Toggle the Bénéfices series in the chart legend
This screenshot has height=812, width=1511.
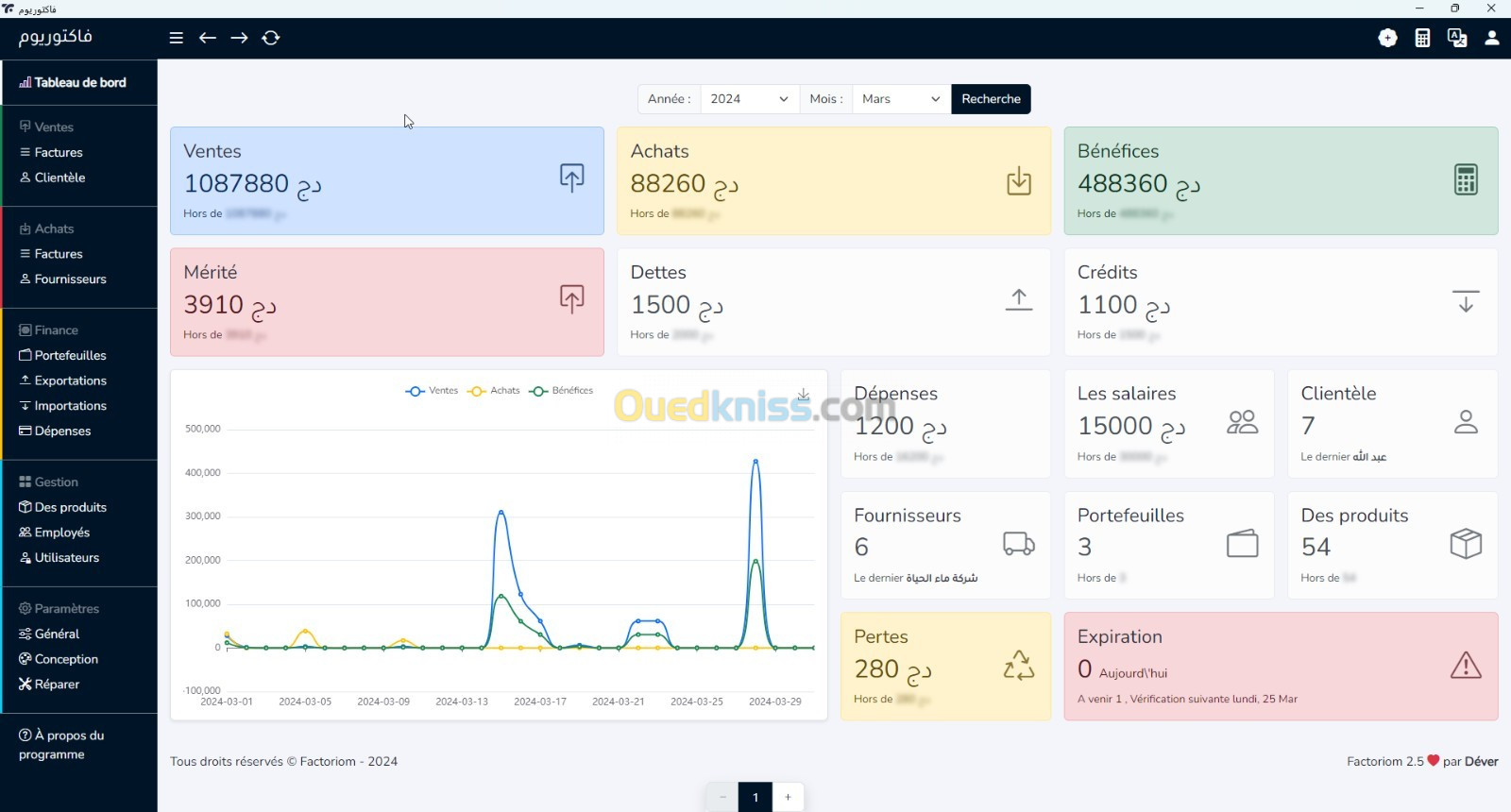pyautogui.click(x=561, y=391)
